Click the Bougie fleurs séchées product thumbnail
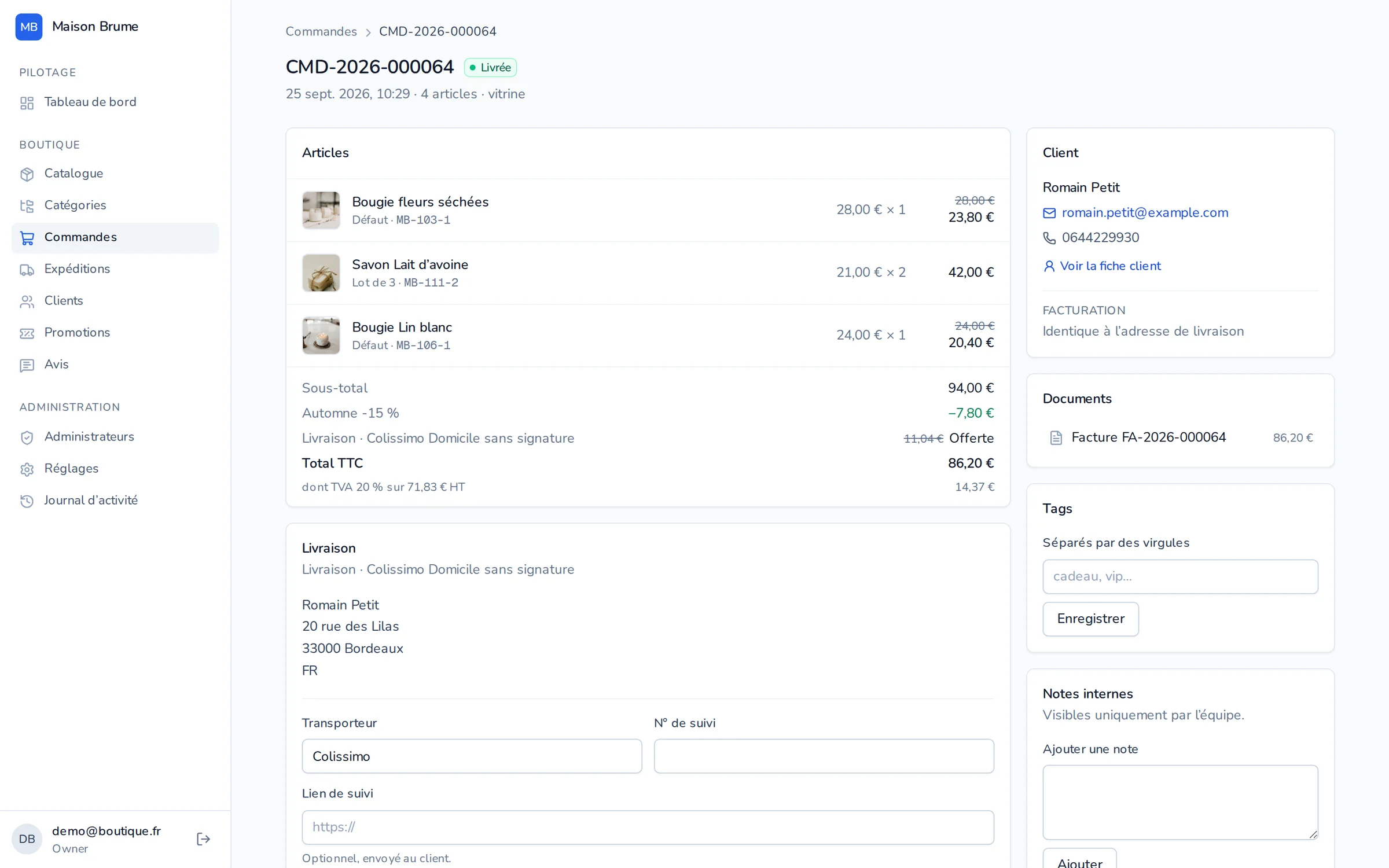The width and height of the screenshot is (1389, 868). [x=321, y=210]
